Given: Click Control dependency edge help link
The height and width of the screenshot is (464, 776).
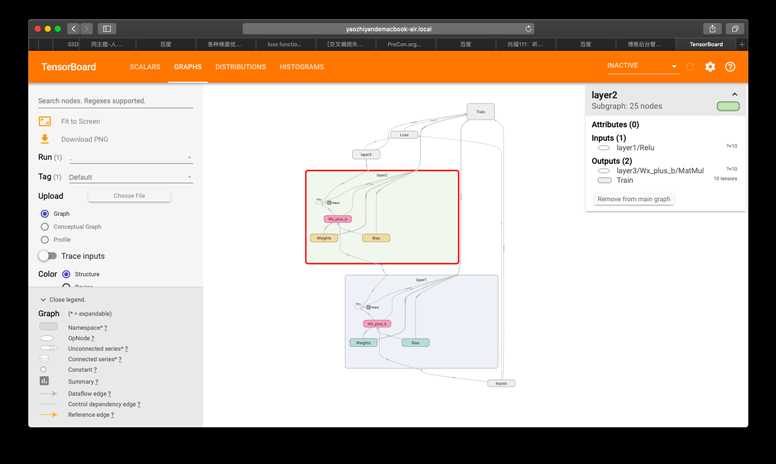Looking at the screenshot, I should tap(139, 404).
